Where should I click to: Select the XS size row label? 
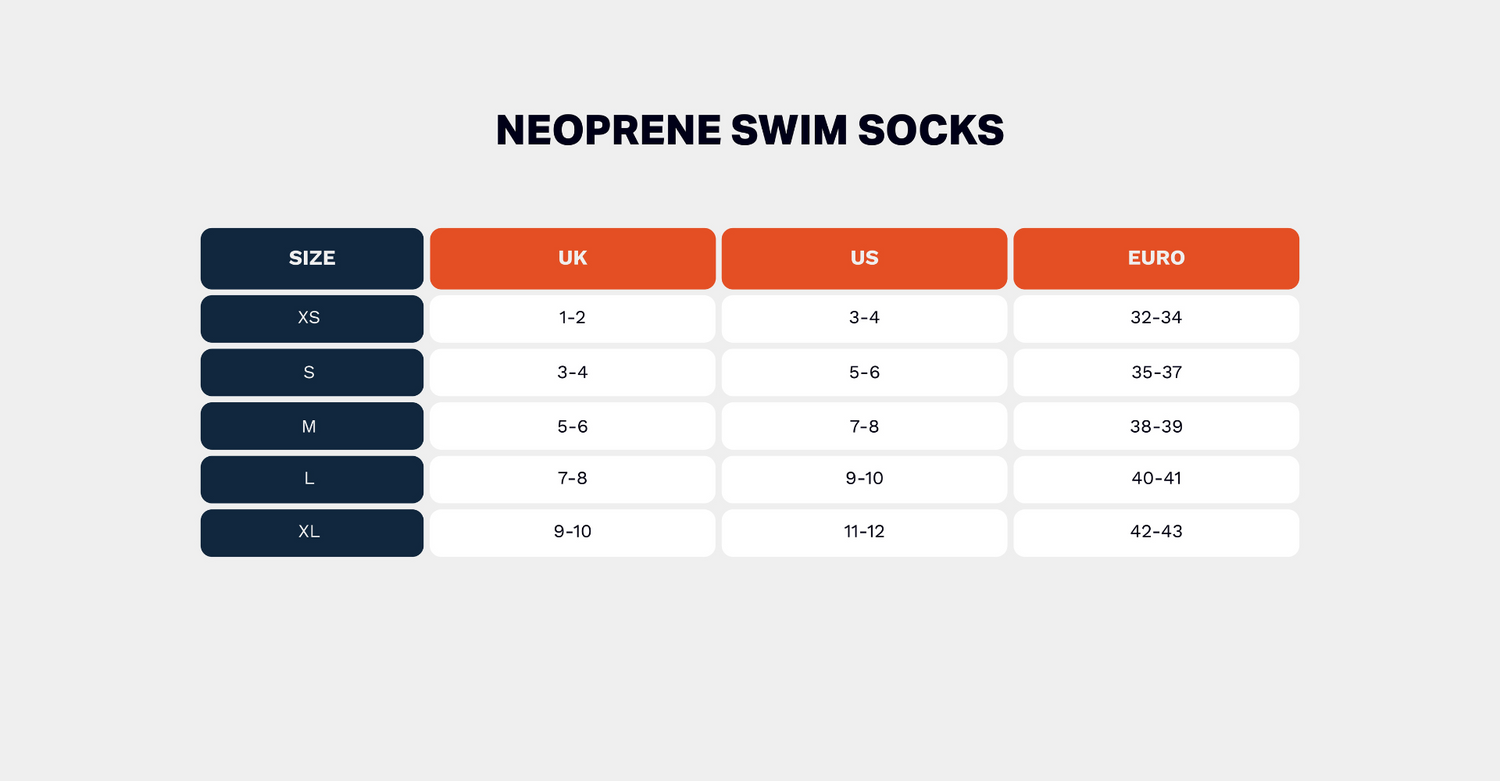(x=312, y=318)
